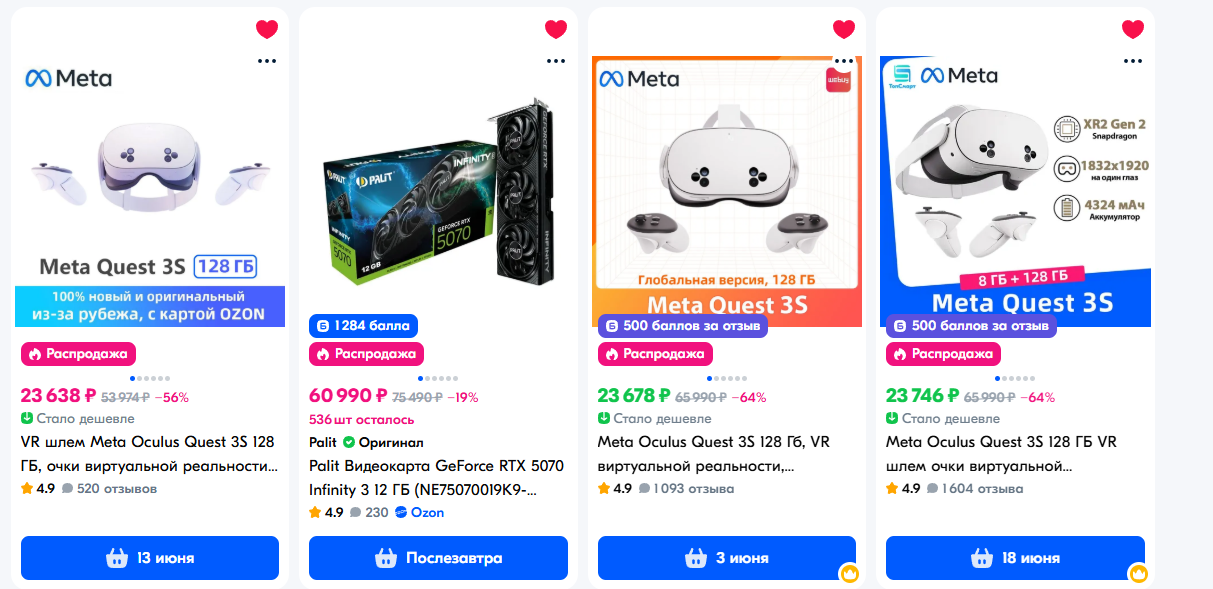Viewport: 1213px width, 589px height.
Task: Open ellipsis menu on the 23 746 ₽ card
Action: (1133, 61)
